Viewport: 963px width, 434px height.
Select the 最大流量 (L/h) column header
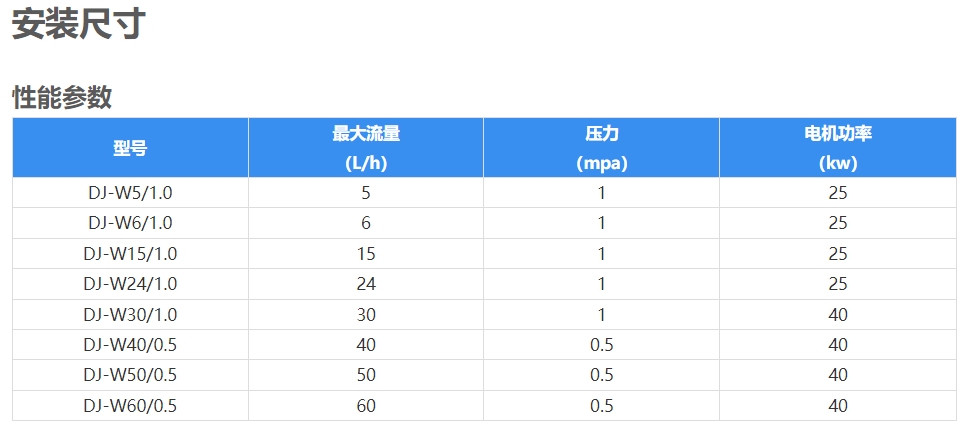pyautogui.click(x=366, y=148)
